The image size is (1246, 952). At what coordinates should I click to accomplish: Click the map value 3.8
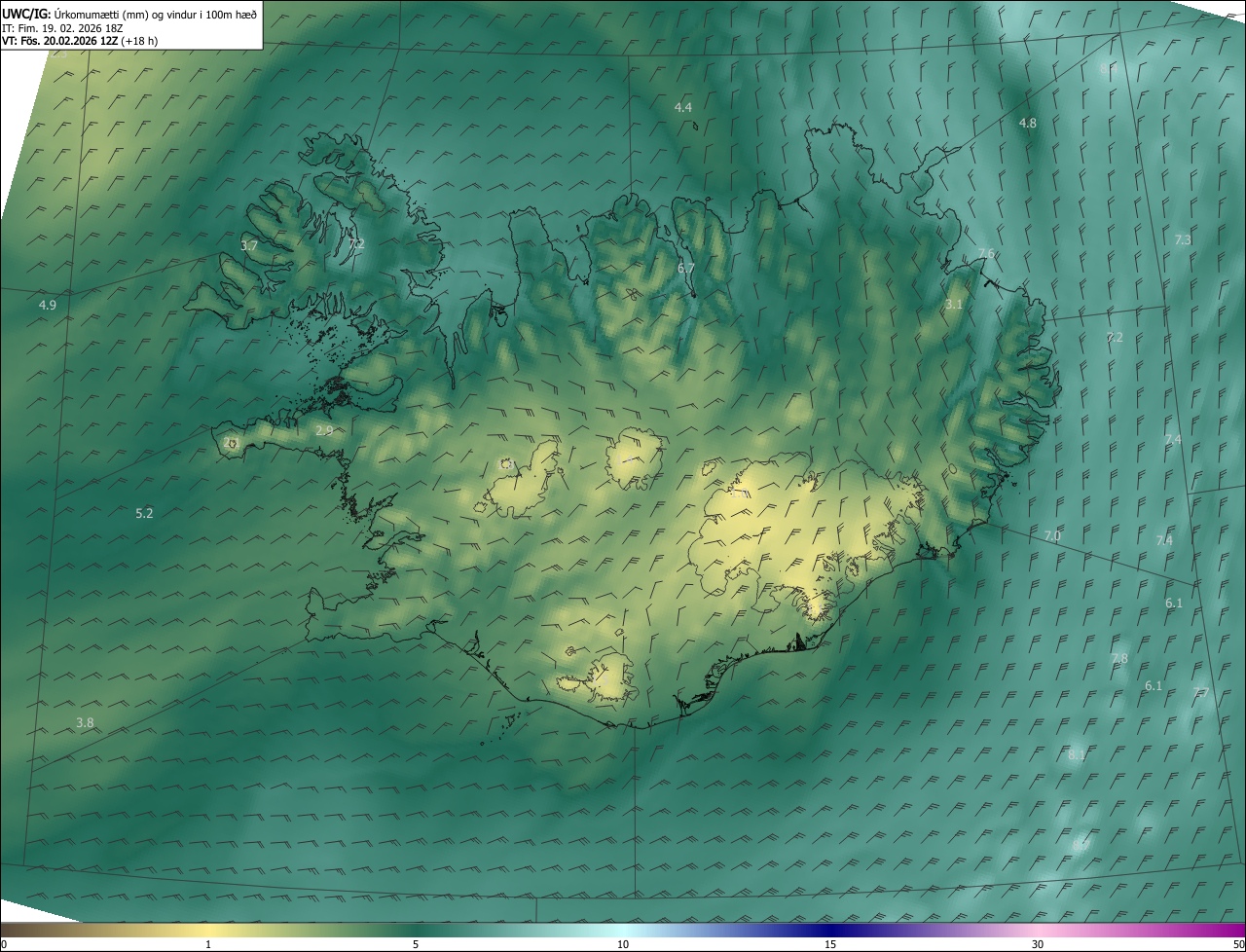[85, 722]
